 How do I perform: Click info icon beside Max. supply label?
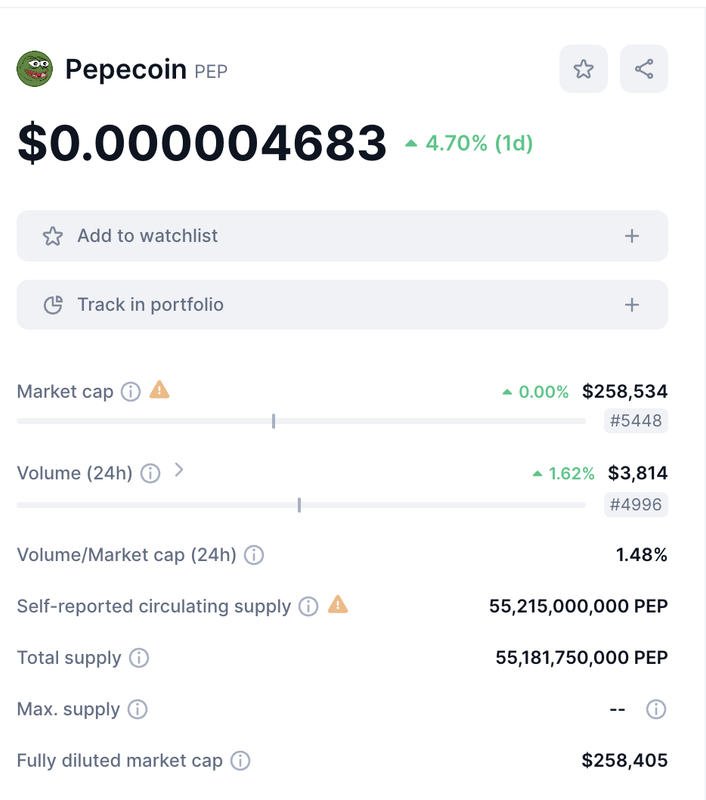click(137, 709)
